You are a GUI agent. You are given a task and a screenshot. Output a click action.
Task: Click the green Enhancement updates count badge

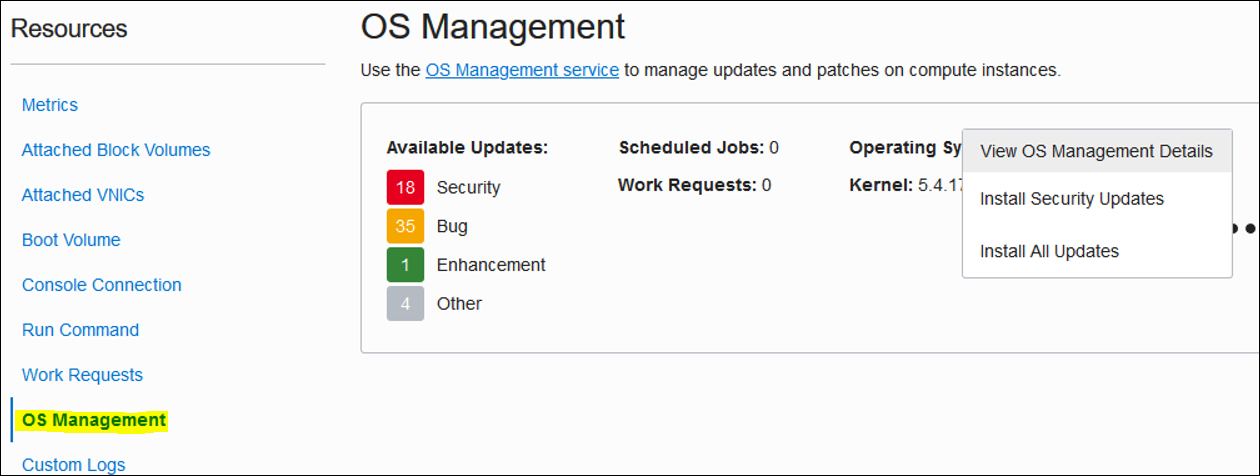tap(405, 265)
